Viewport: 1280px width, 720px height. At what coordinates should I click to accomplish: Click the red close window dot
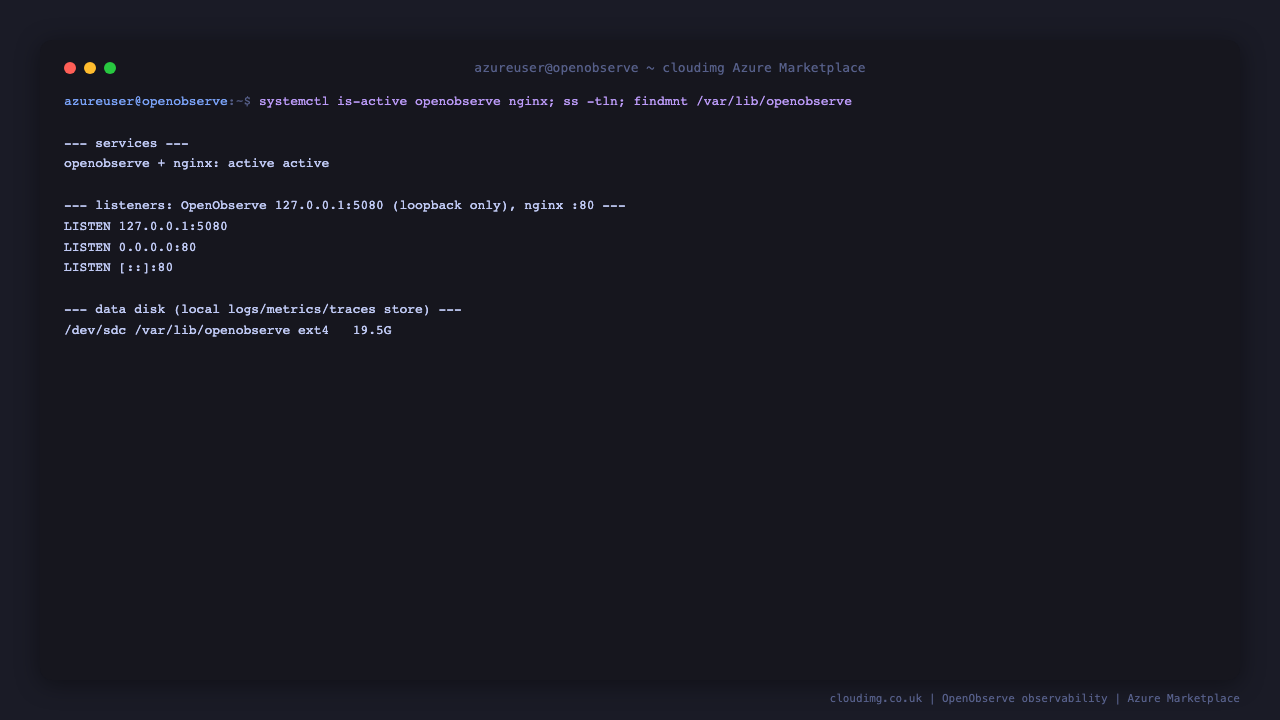click(x=70, y=68)
